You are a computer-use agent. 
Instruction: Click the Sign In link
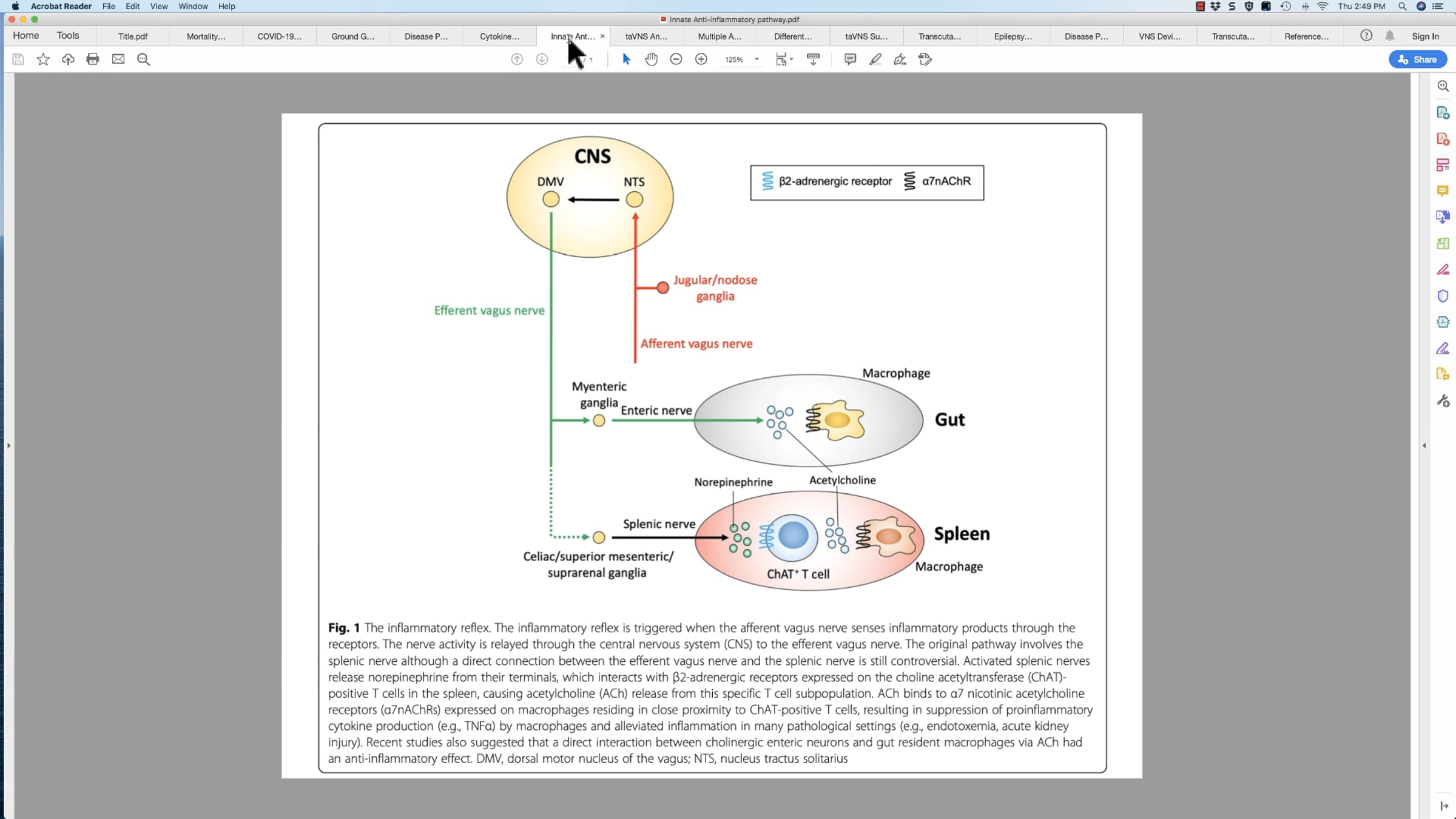(x=1425, y=36)
